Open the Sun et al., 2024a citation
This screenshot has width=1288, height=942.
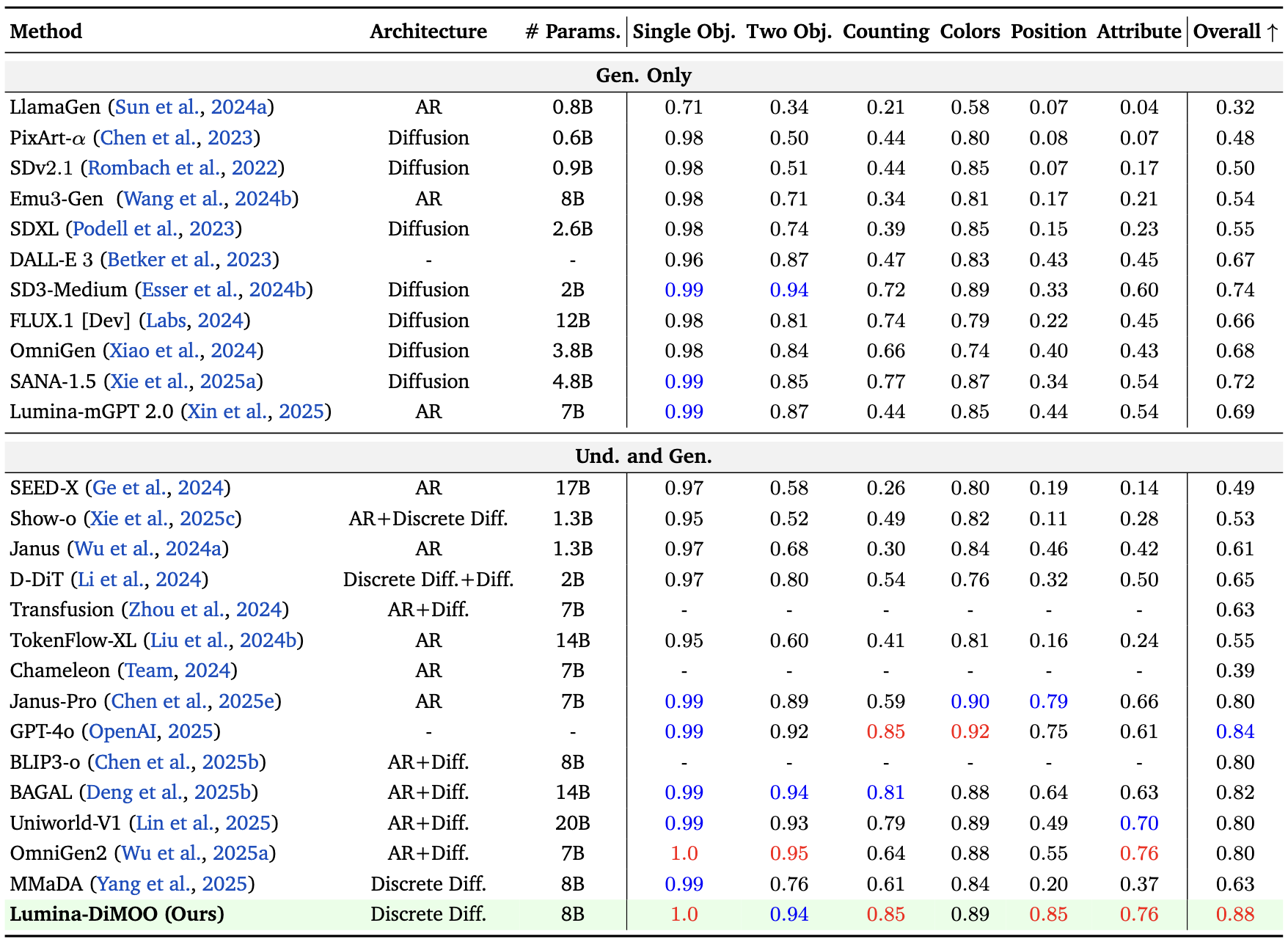pyautogui.click(x=191, y=107)
